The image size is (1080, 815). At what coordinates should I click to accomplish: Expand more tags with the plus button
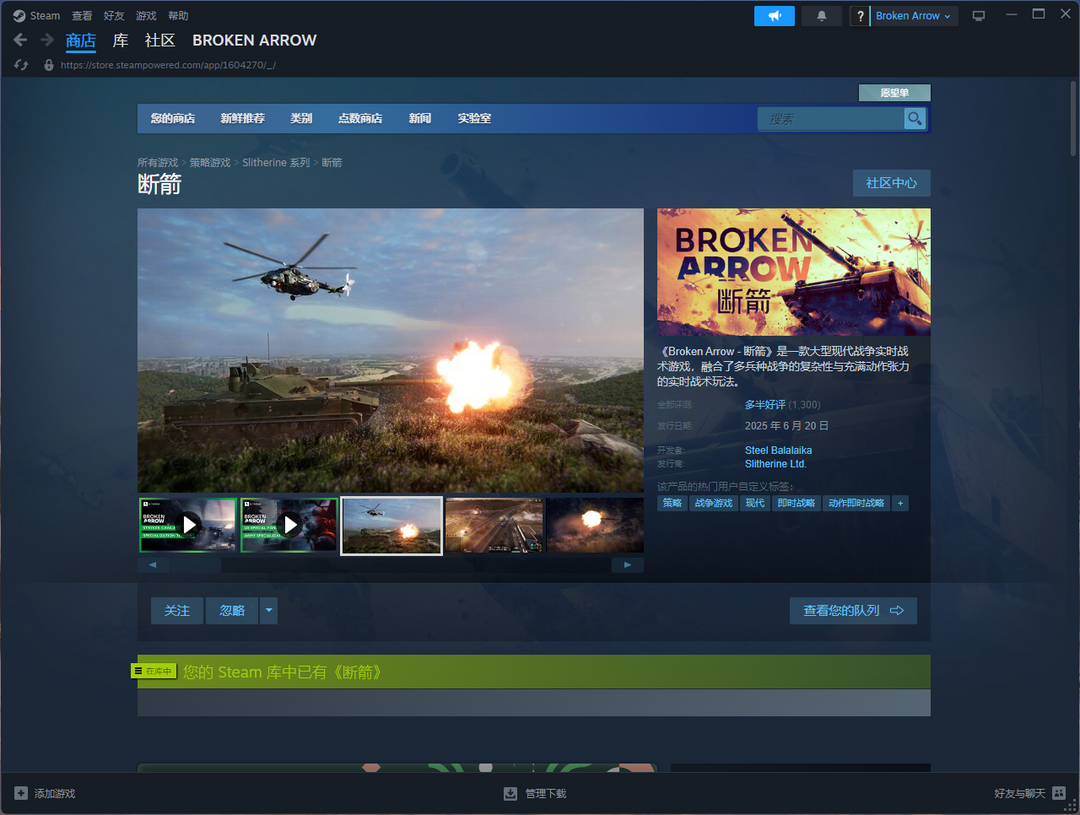click(900, 503)
